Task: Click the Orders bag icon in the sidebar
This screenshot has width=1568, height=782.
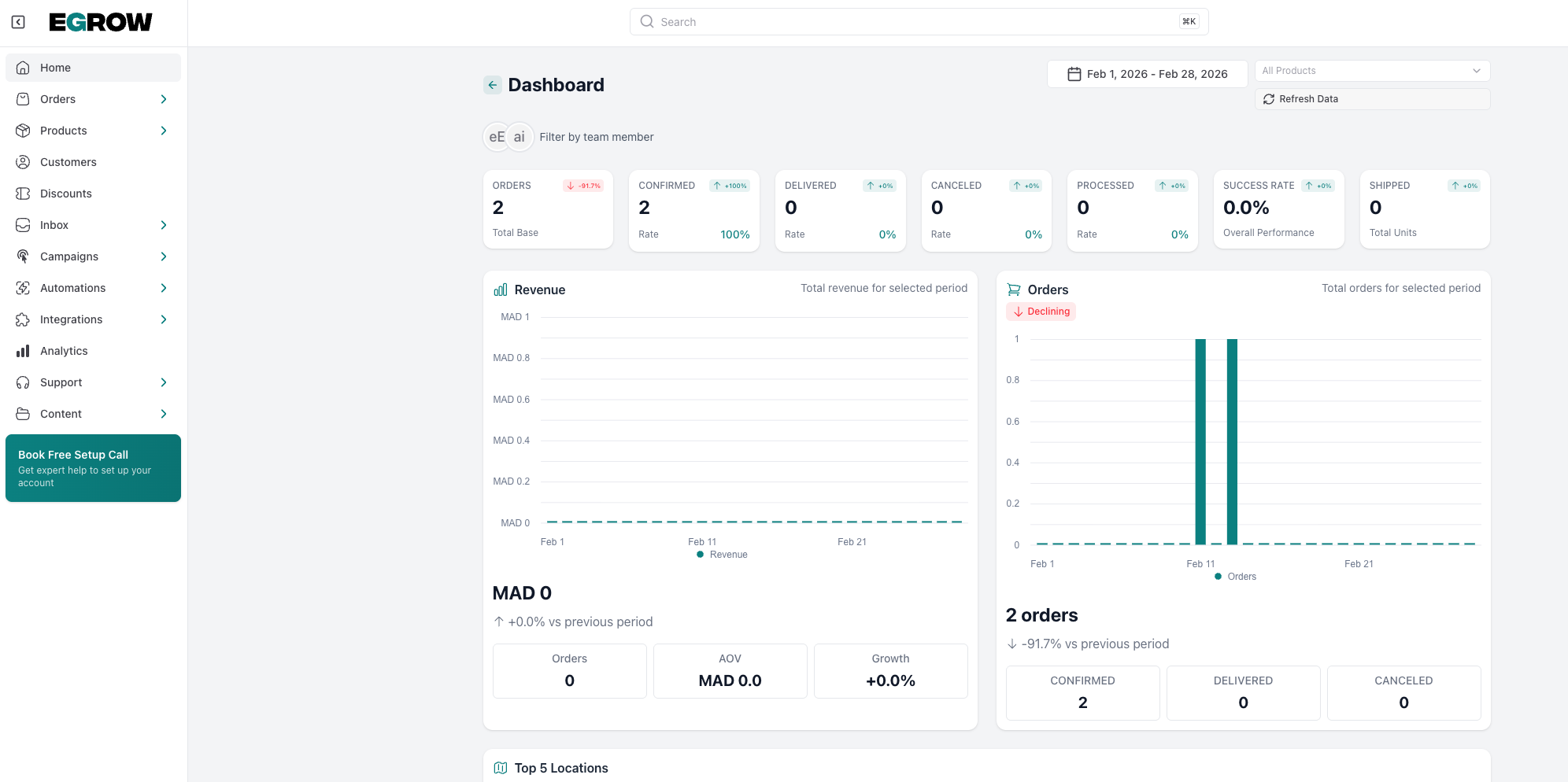Action: point(23,99)
